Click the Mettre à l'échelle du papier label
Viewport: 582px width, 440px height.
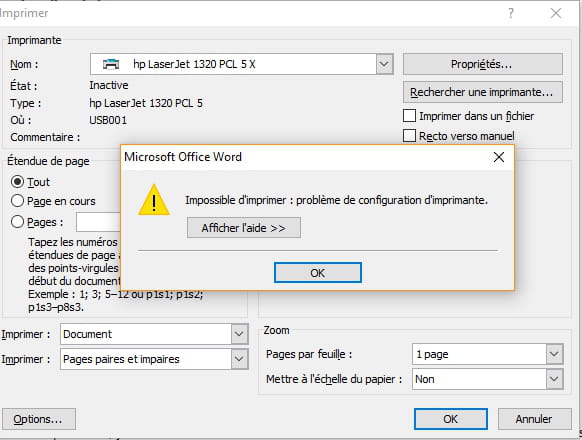334,379
